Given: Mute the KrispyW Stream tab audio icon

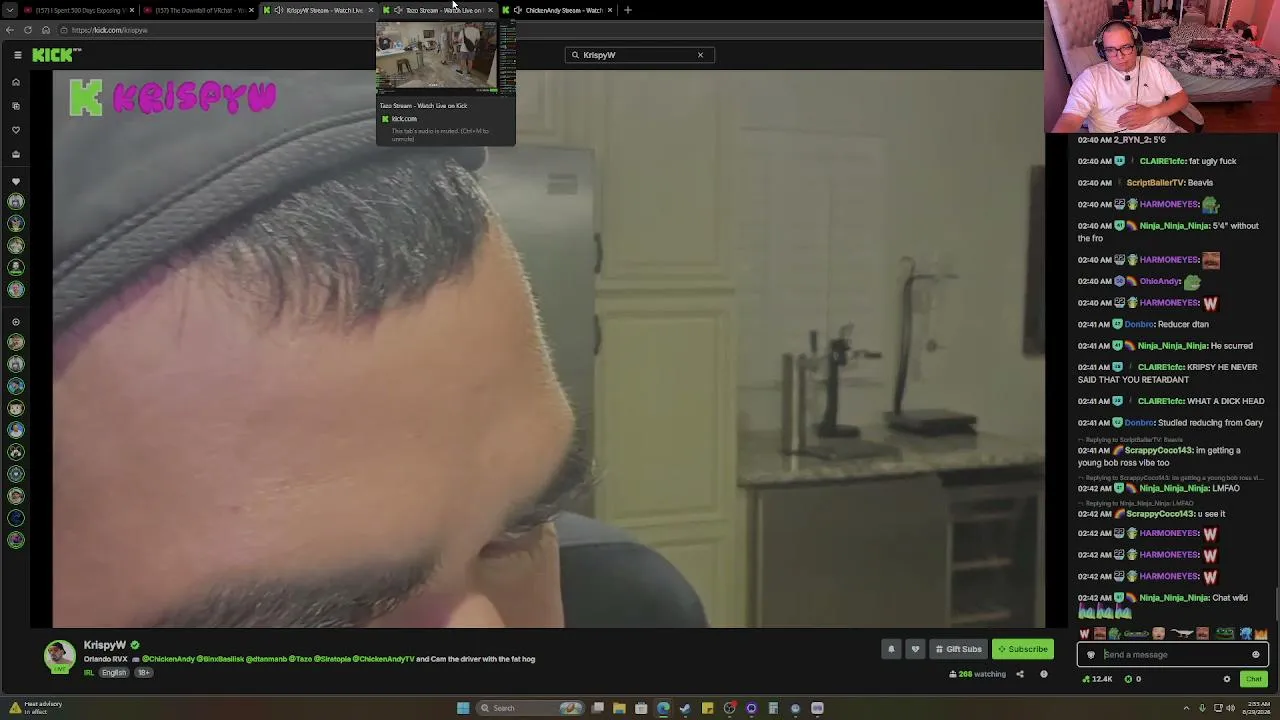Looking at the screenshot, I should click(x=278, y=10).
